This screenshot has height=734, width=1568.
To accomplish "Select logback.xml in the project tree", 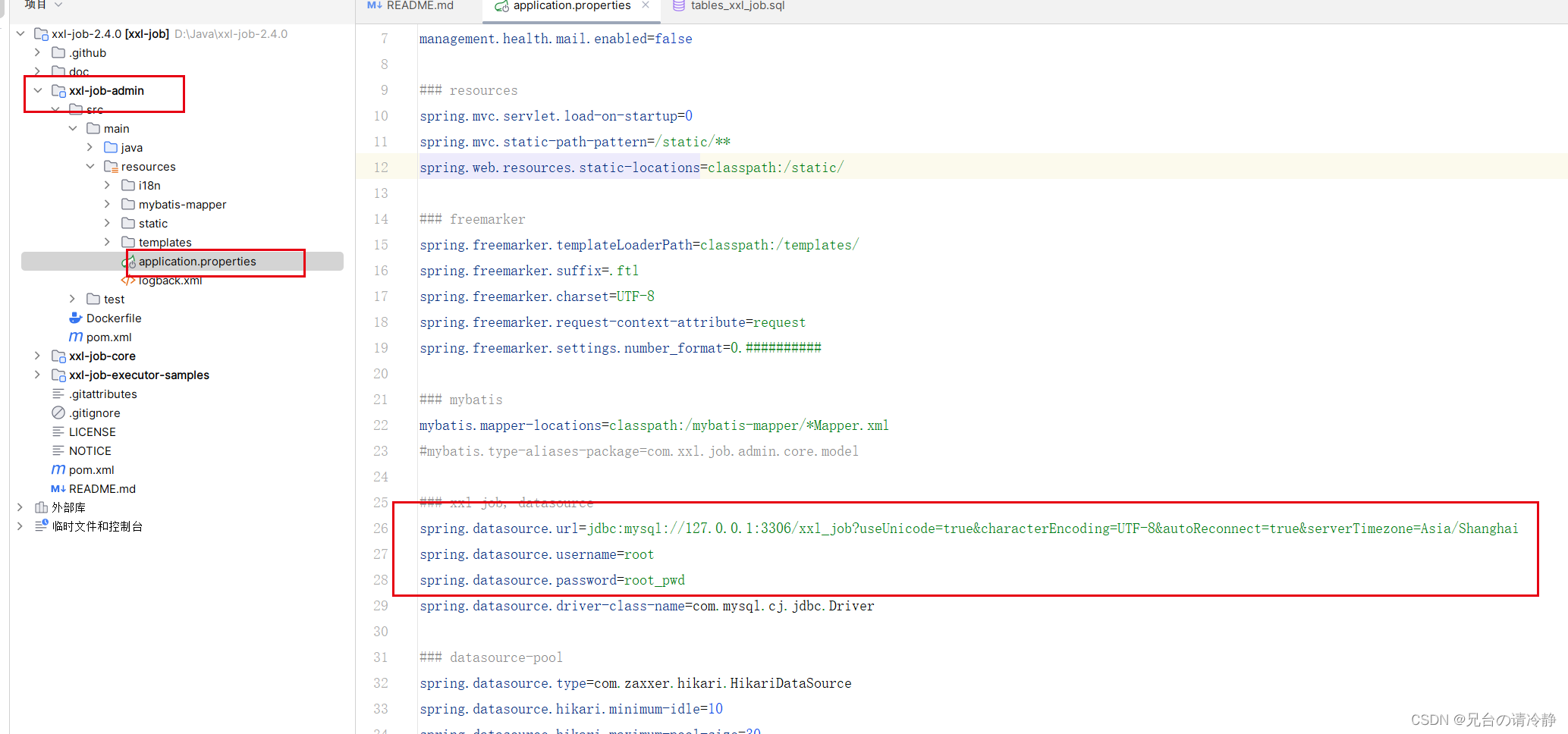I will click(170, 280).
